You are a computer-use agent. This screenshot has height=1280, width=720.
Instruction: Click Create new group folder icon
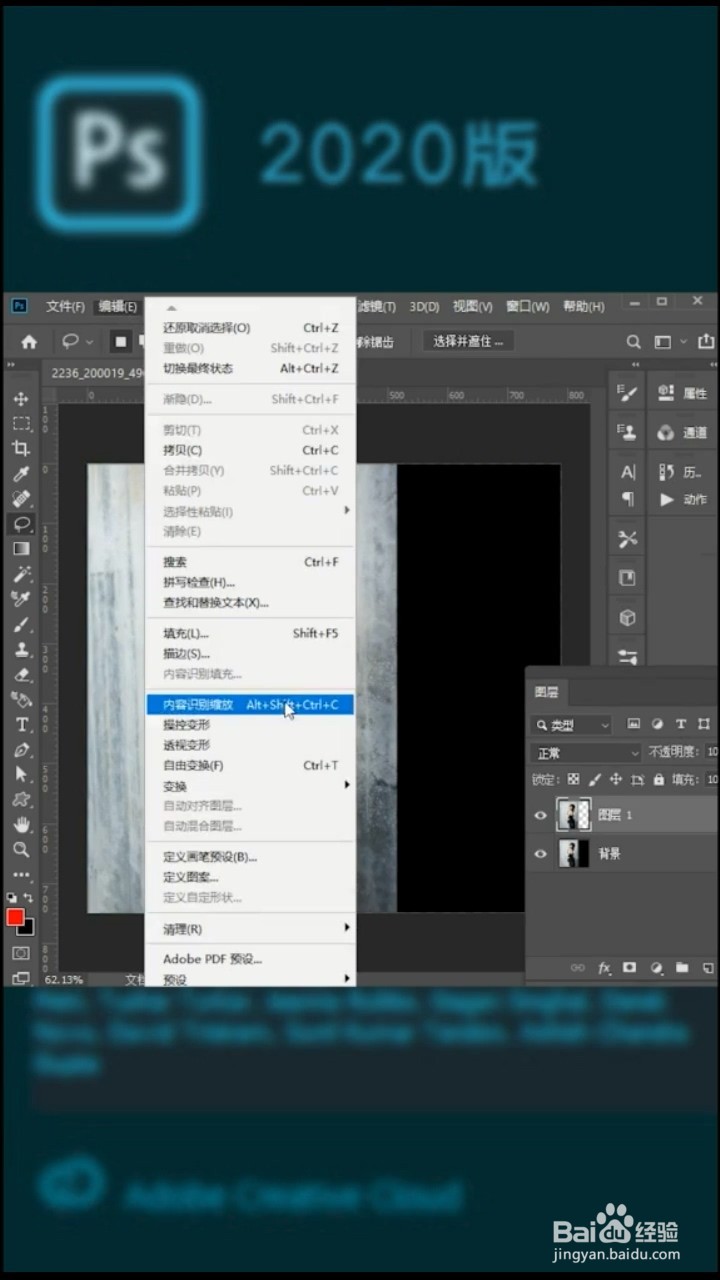682,968
